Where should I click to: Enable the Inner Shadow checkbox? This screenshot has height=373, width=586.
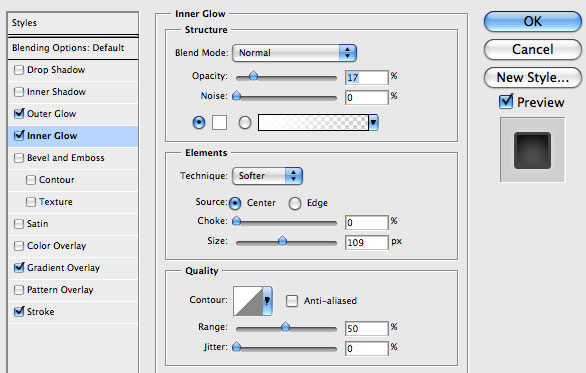click(x=19, y=92)
